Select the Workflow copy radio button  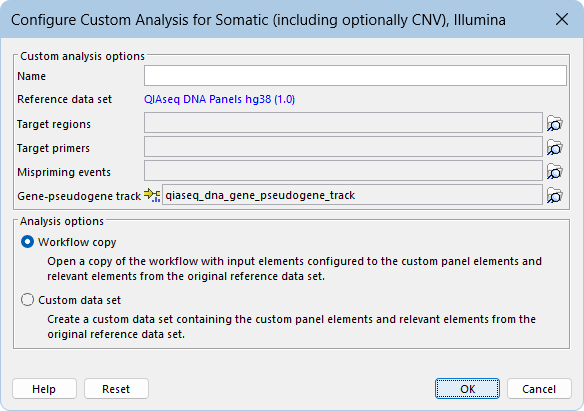click(x=28, y=242)
